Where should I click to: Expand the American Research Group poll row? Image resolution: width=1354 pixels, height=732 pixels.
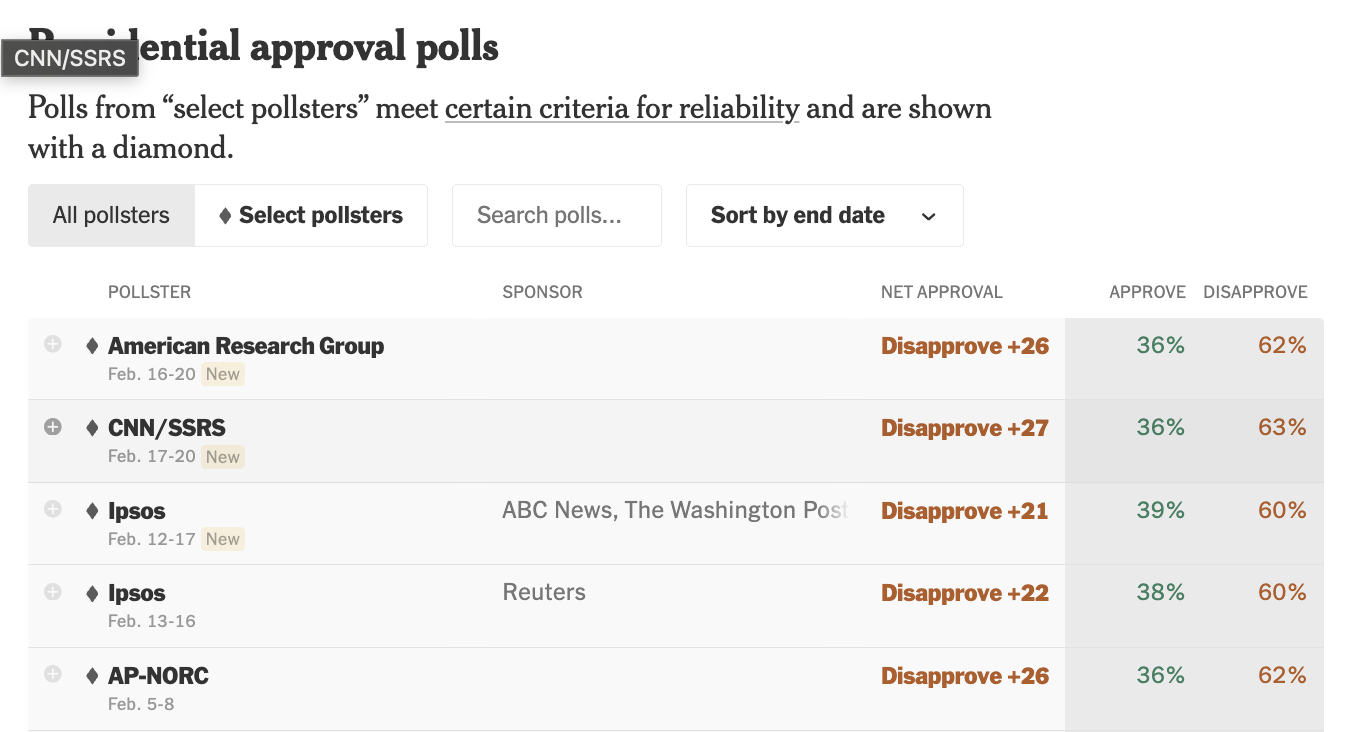(53, 345)
